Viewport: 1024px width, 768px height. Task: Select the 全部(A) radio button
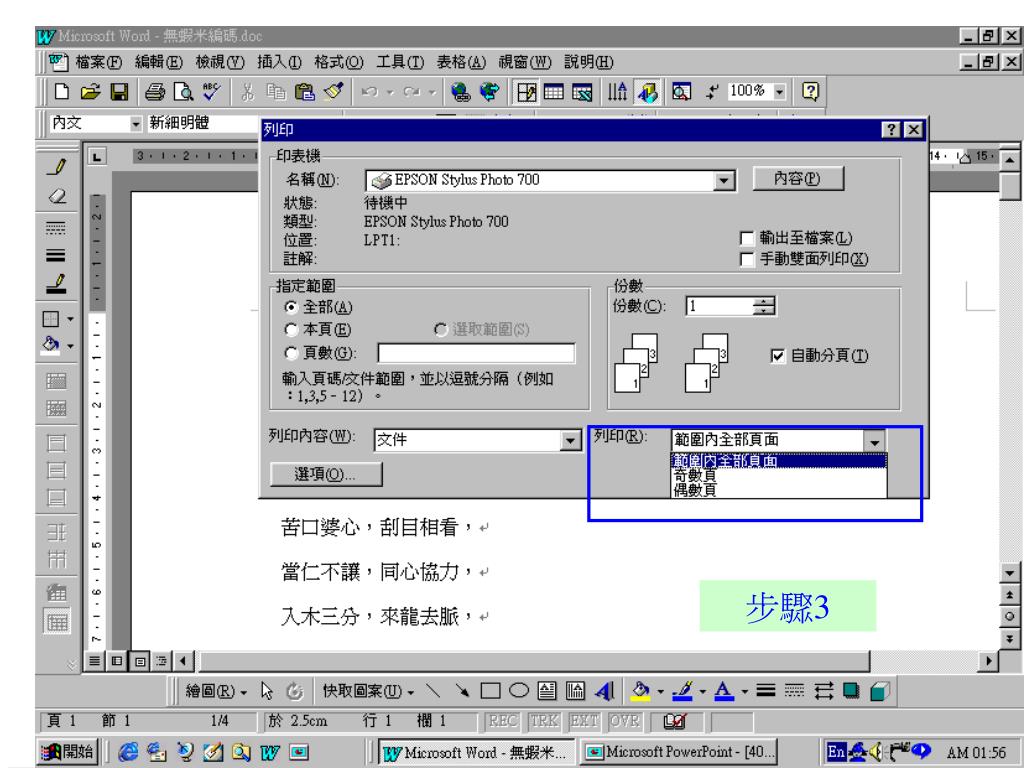[291, 307]
